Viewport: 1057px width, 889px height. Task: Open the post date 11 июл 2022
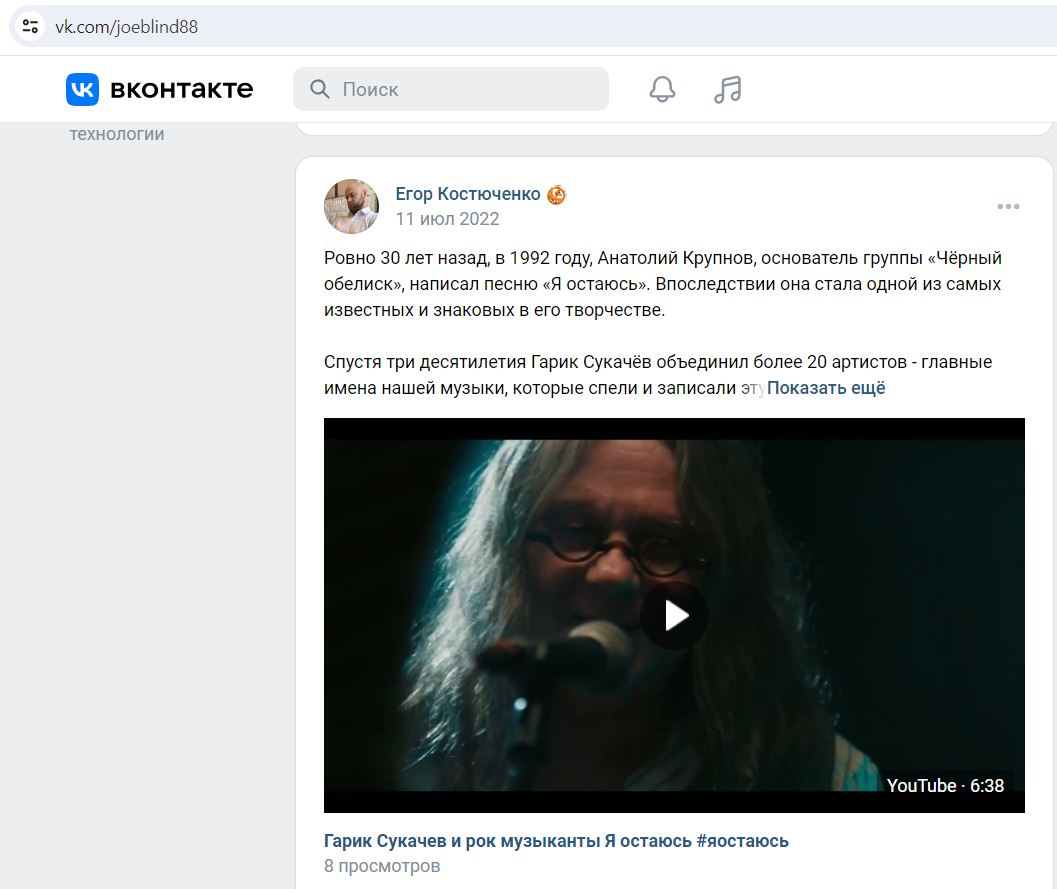click(x=448, y=219)
